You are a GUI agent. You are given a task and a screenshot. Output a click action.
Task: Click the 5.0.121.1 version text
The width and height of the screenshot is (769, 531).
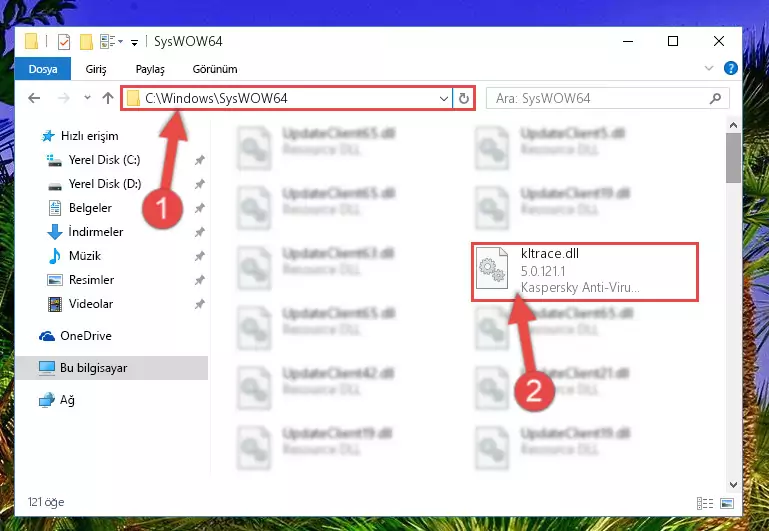[543, 271]
